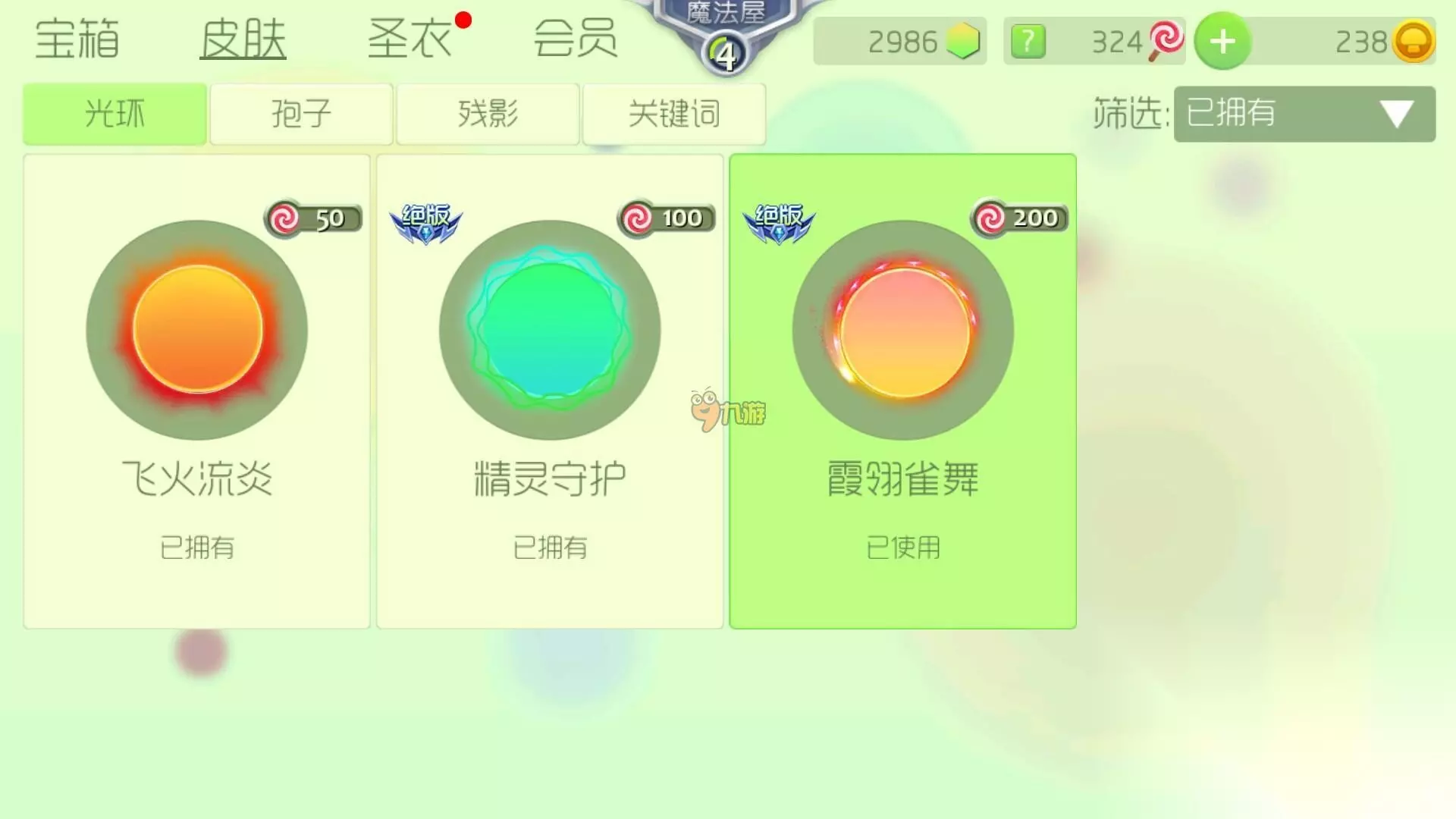The width and height of the screenshot is (1456, 819).
Task: Tap the lollipop currency icon near 324
Action: 1166,40
